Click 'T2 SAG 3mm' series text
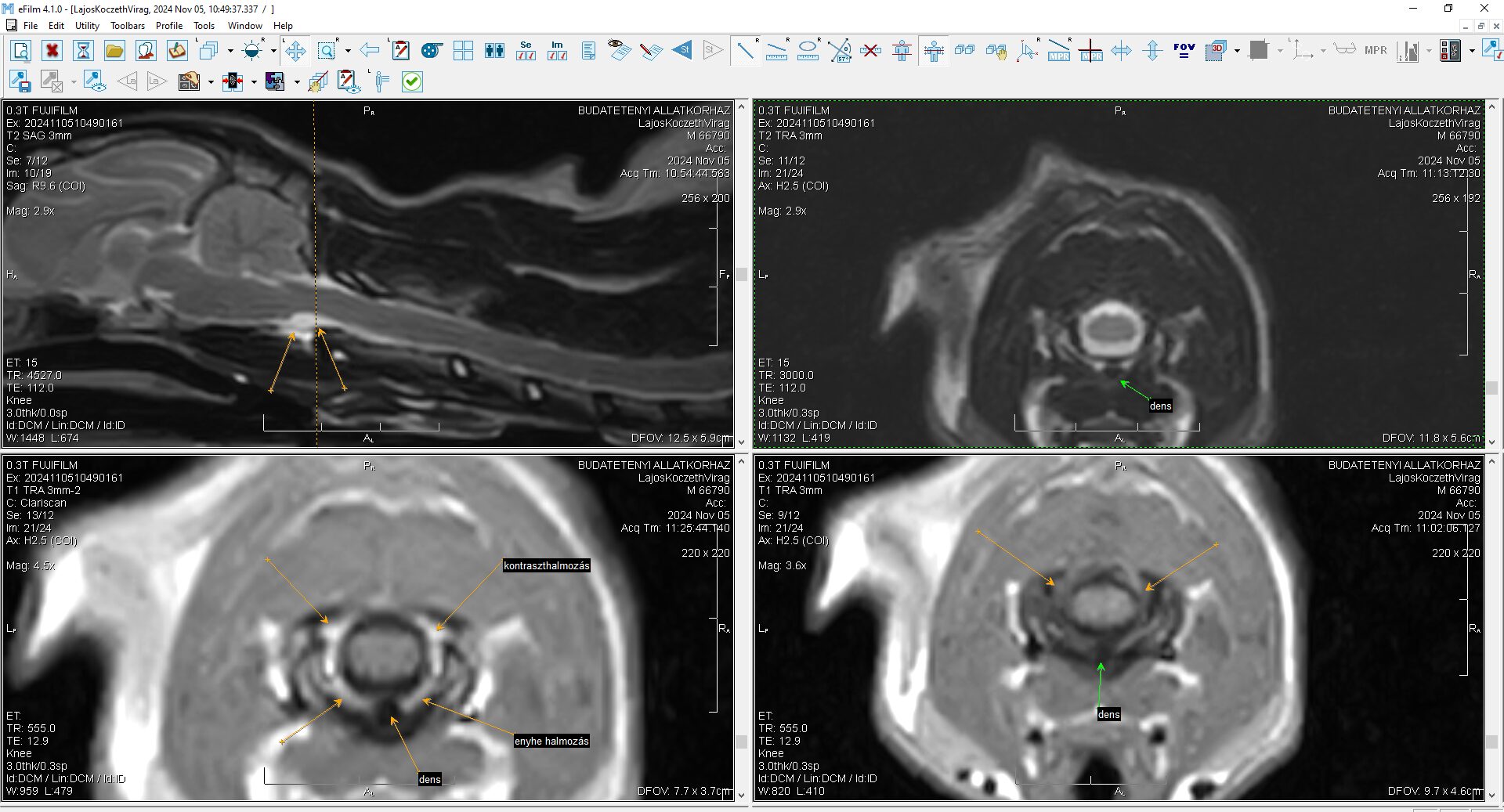The image size is (1504, 812). [x=39, y=135]
